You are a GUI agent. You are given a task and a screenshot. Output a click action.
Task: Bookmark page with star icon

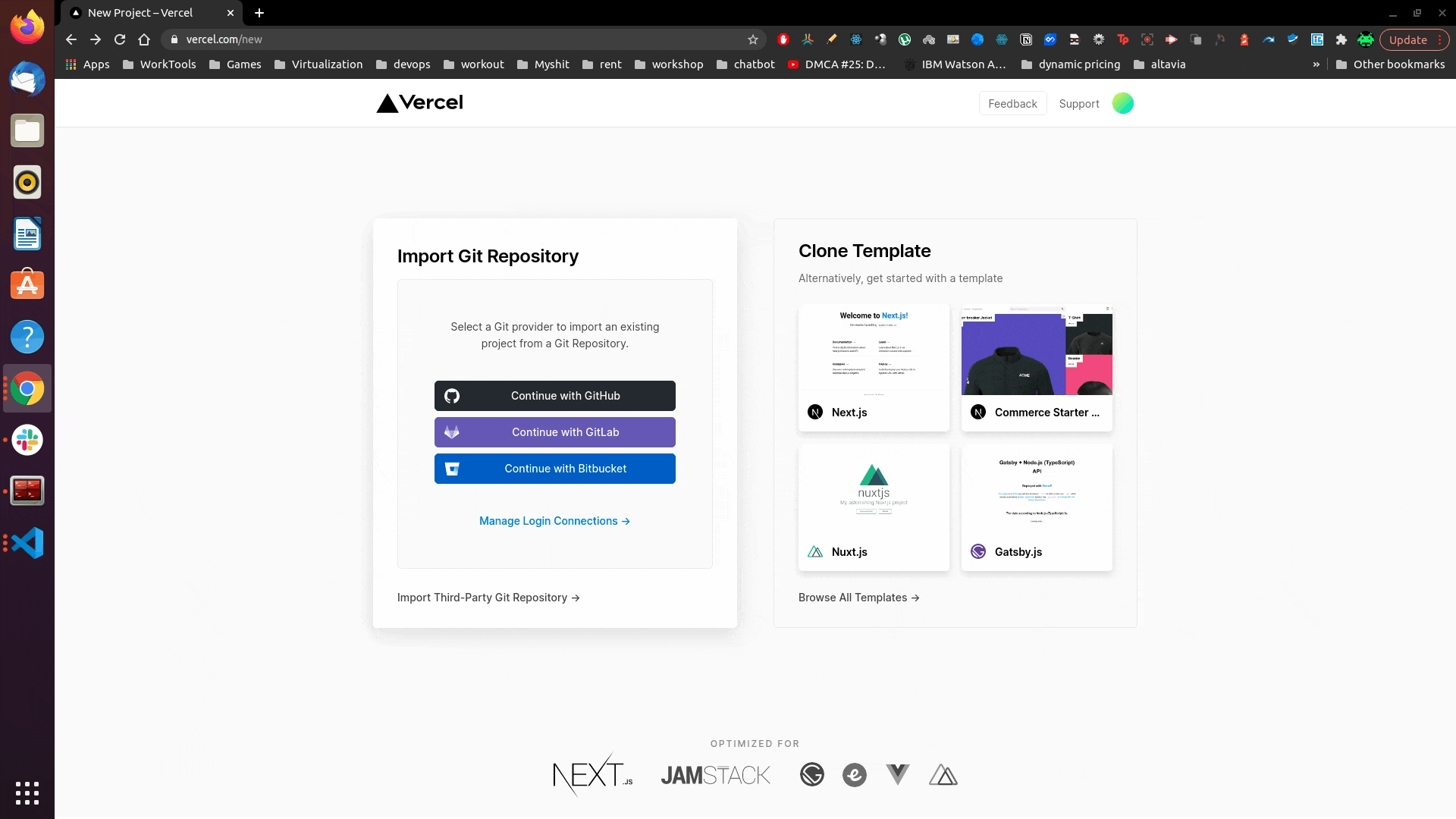point(753,39)
